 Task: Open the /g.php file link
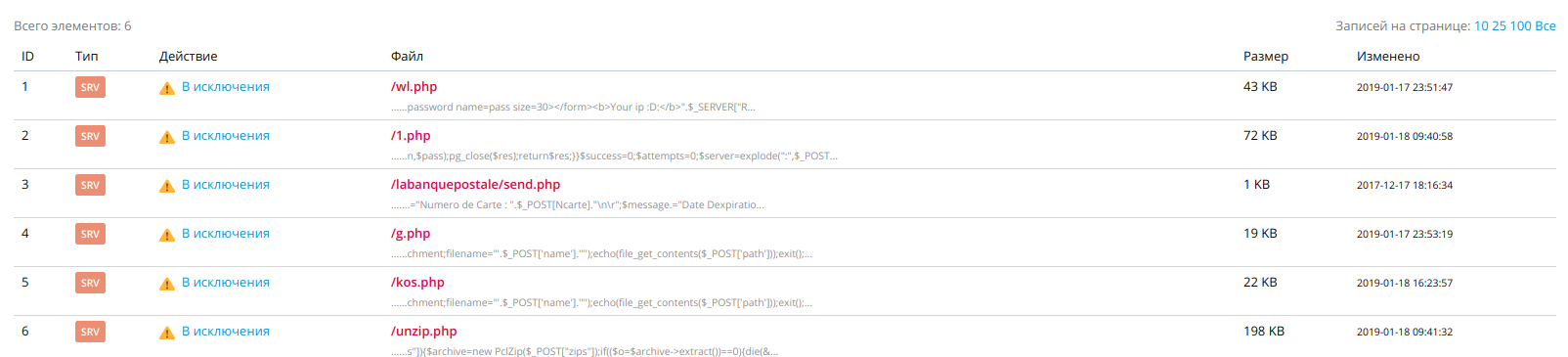411,234
